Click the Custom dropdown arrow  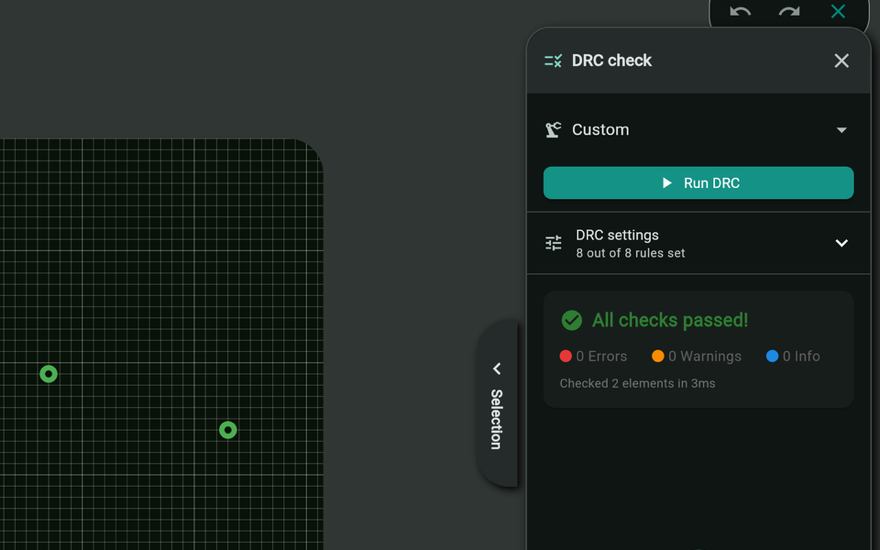841,130
